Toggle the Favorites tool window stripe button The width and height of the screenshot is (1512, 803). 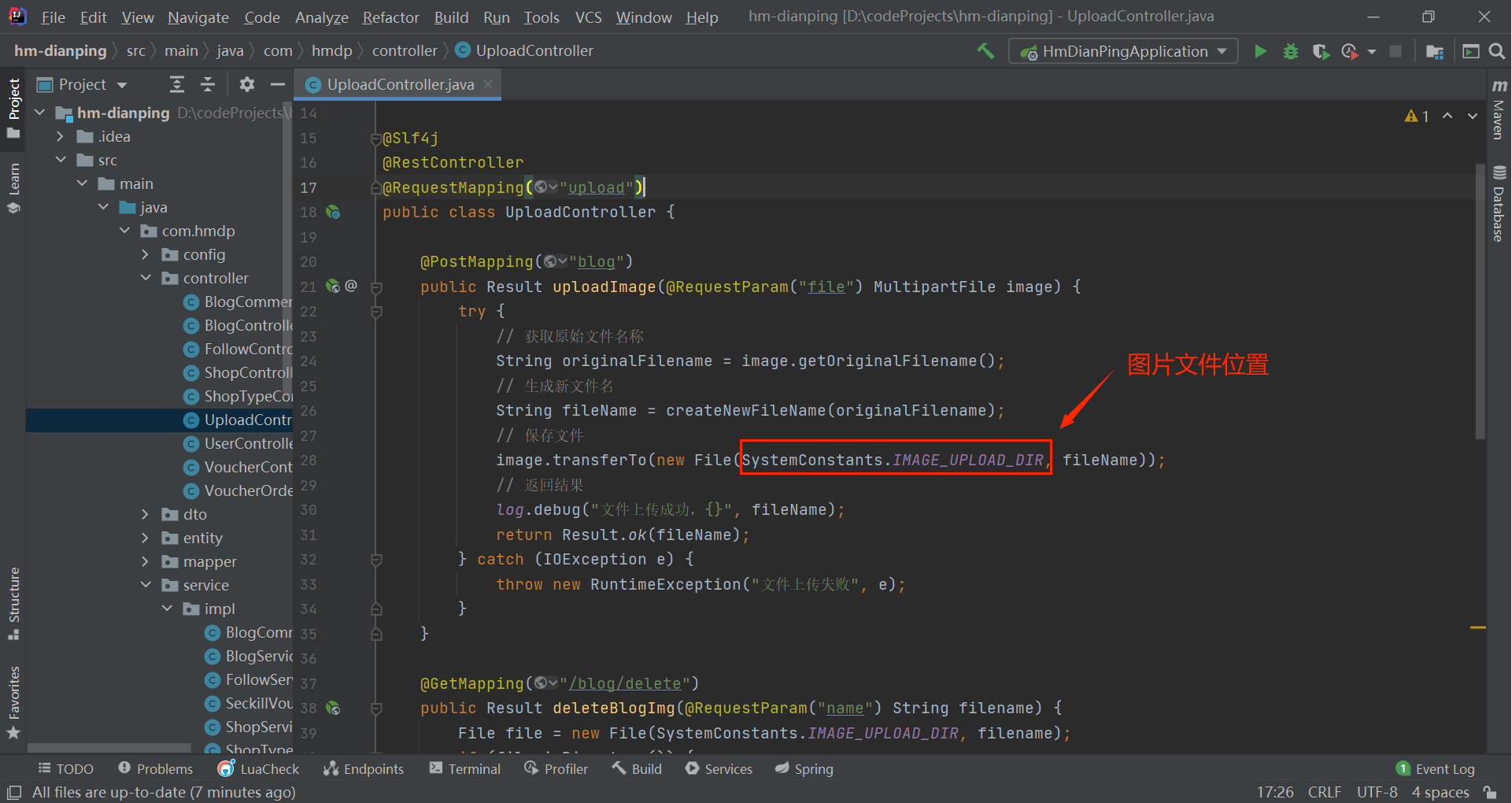coord(13,702)
